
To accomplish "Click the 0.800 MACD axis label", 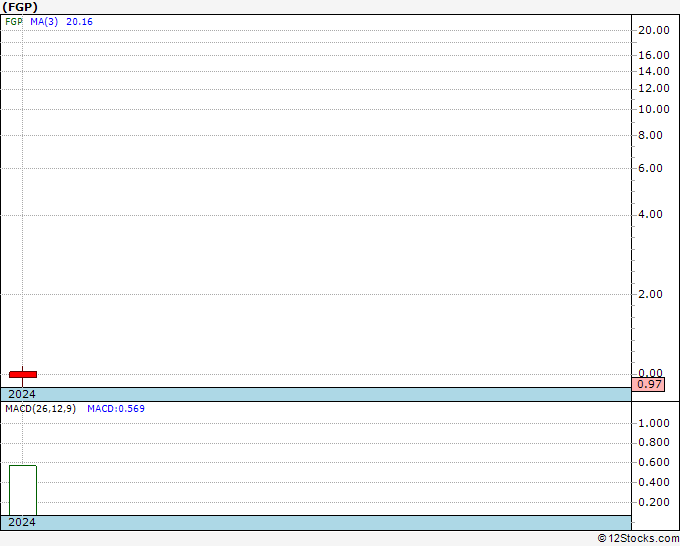I will tap(654, 443).
